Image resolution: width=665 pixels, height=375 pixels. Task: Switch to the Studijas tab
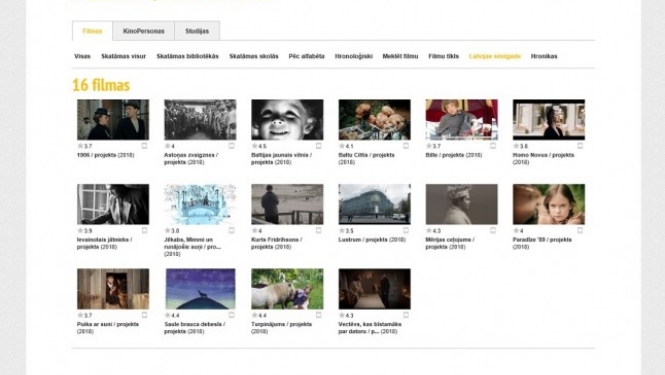tap(197, 31)
